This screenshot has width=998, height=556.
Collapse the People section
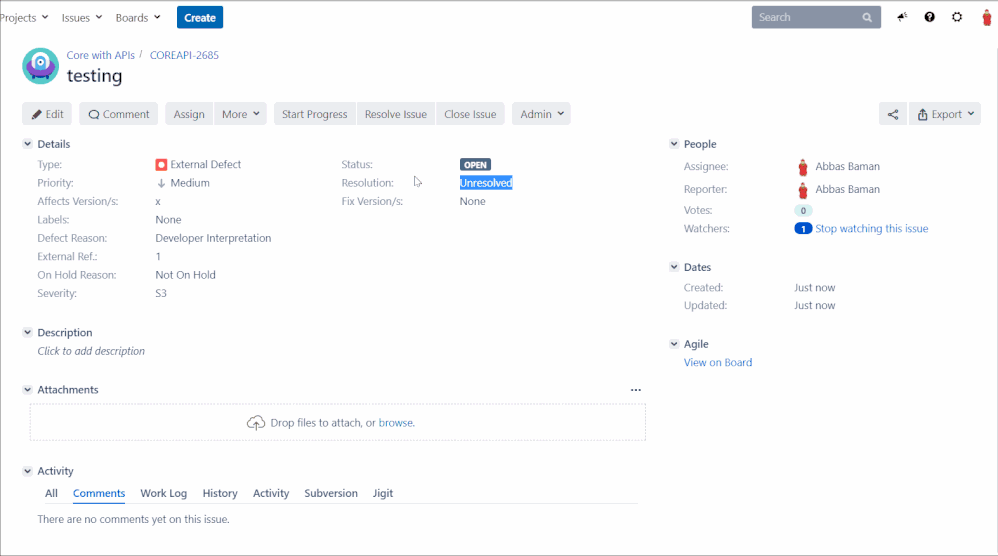(x=674, y=144)
